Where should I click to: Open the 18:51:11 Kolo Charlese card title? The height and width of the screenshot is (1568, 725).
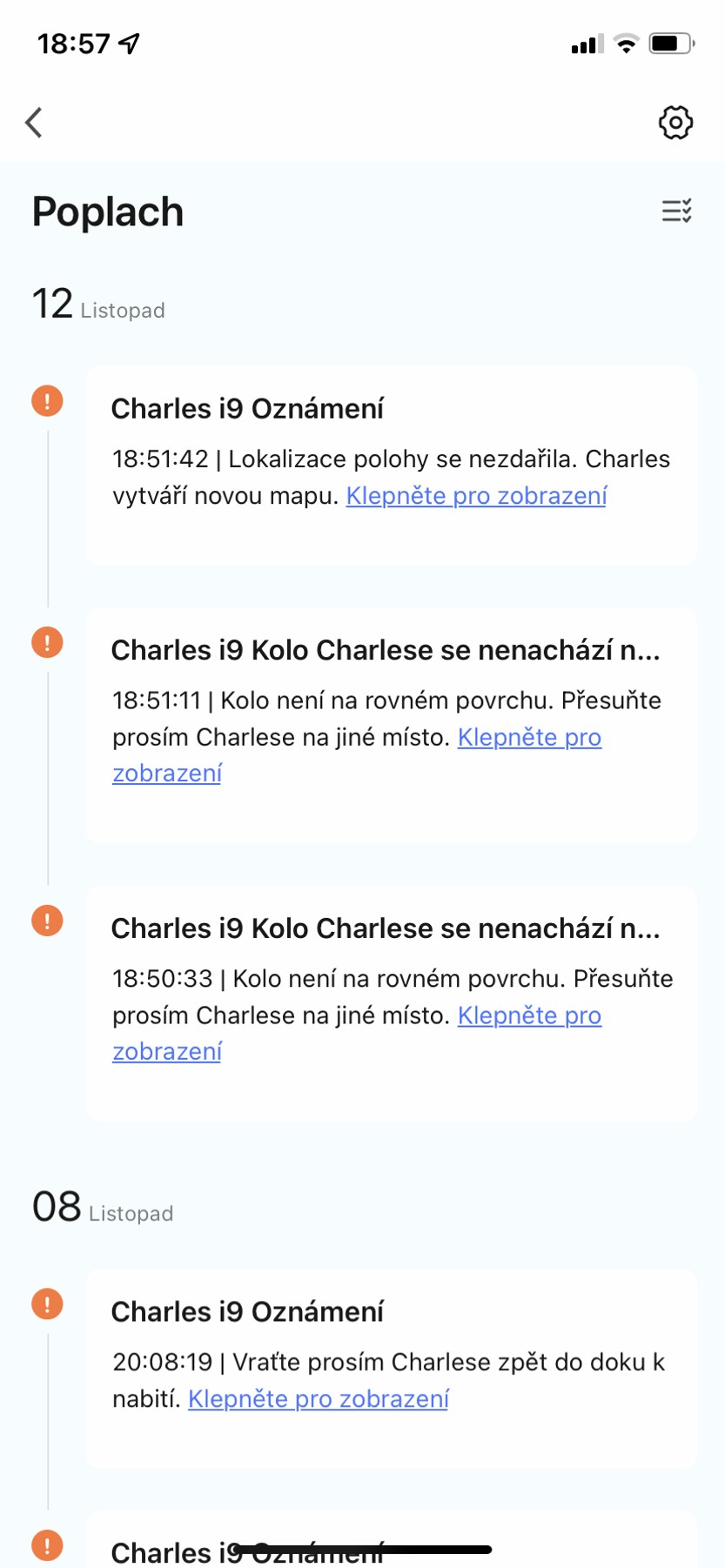pyautogui.click(x=385, y=651)
